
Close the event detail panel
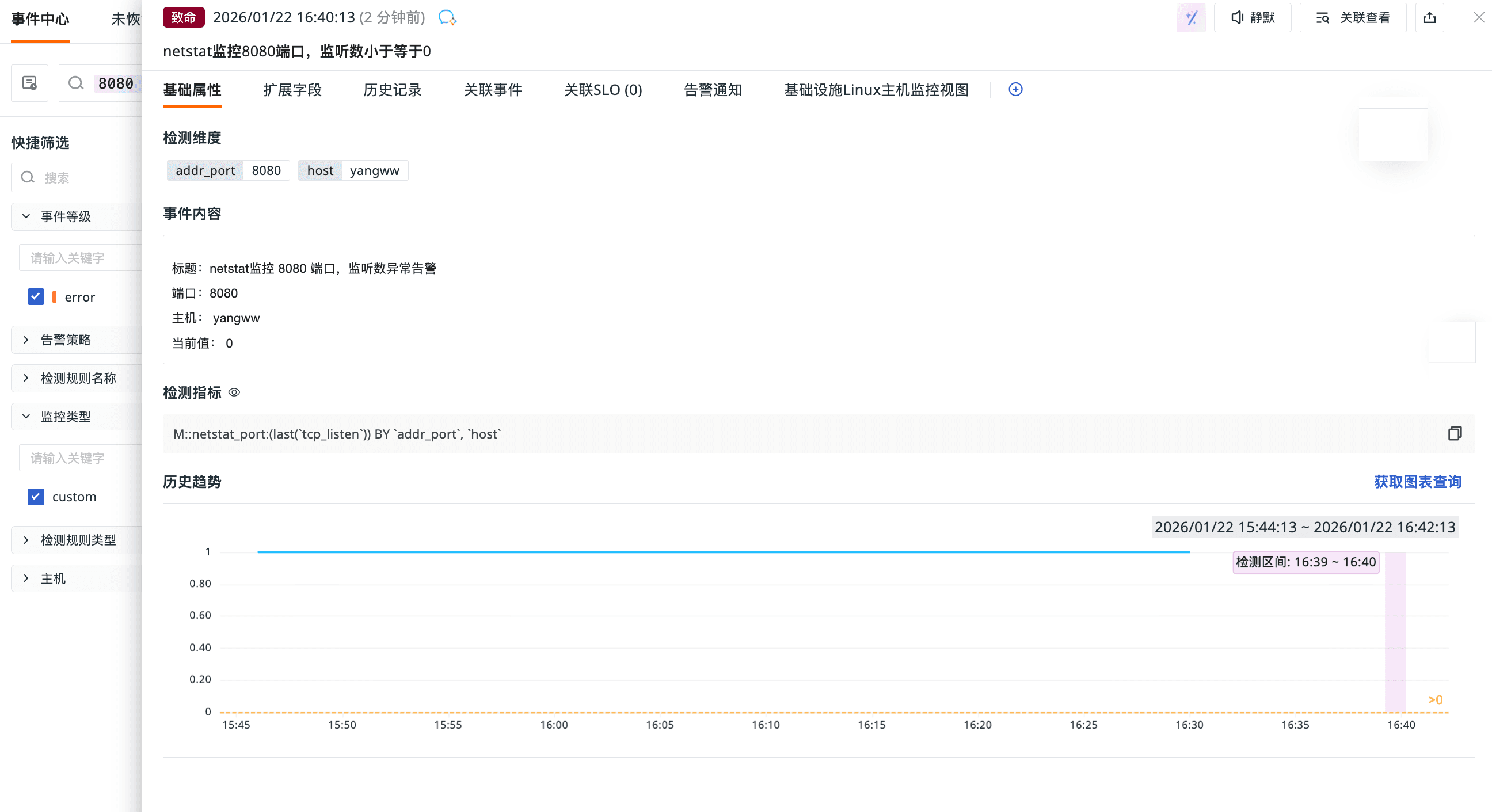[x=1479, y=18]
